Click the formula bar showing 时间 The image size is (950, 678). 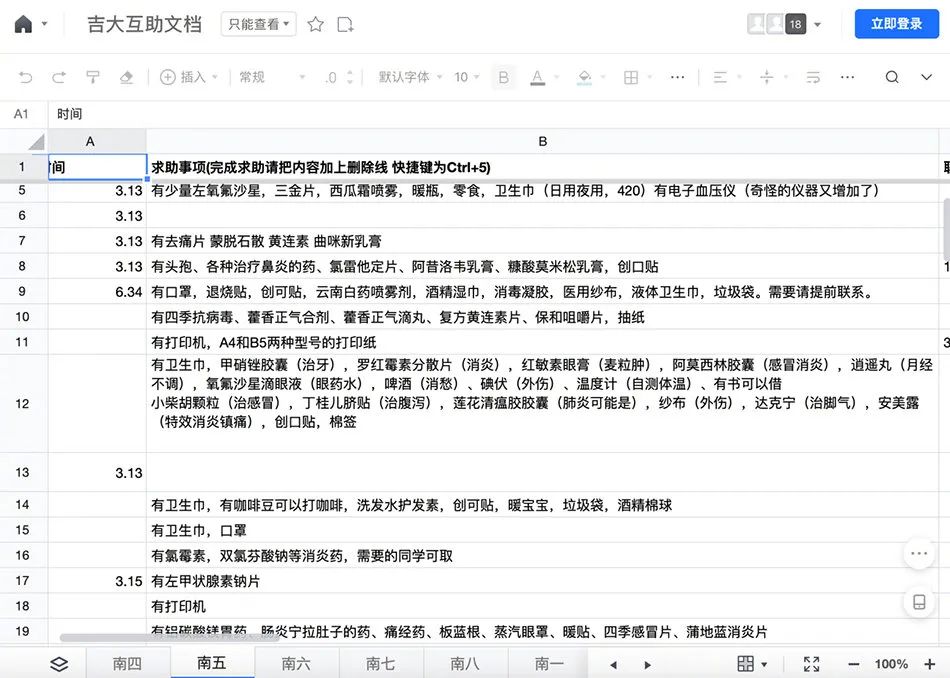[499, 114]
